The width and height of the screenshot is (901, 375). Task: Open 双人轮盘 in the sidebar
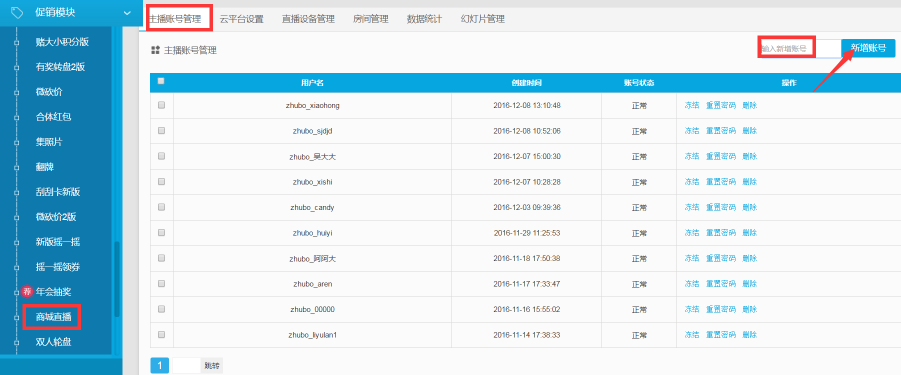(53, 342)
